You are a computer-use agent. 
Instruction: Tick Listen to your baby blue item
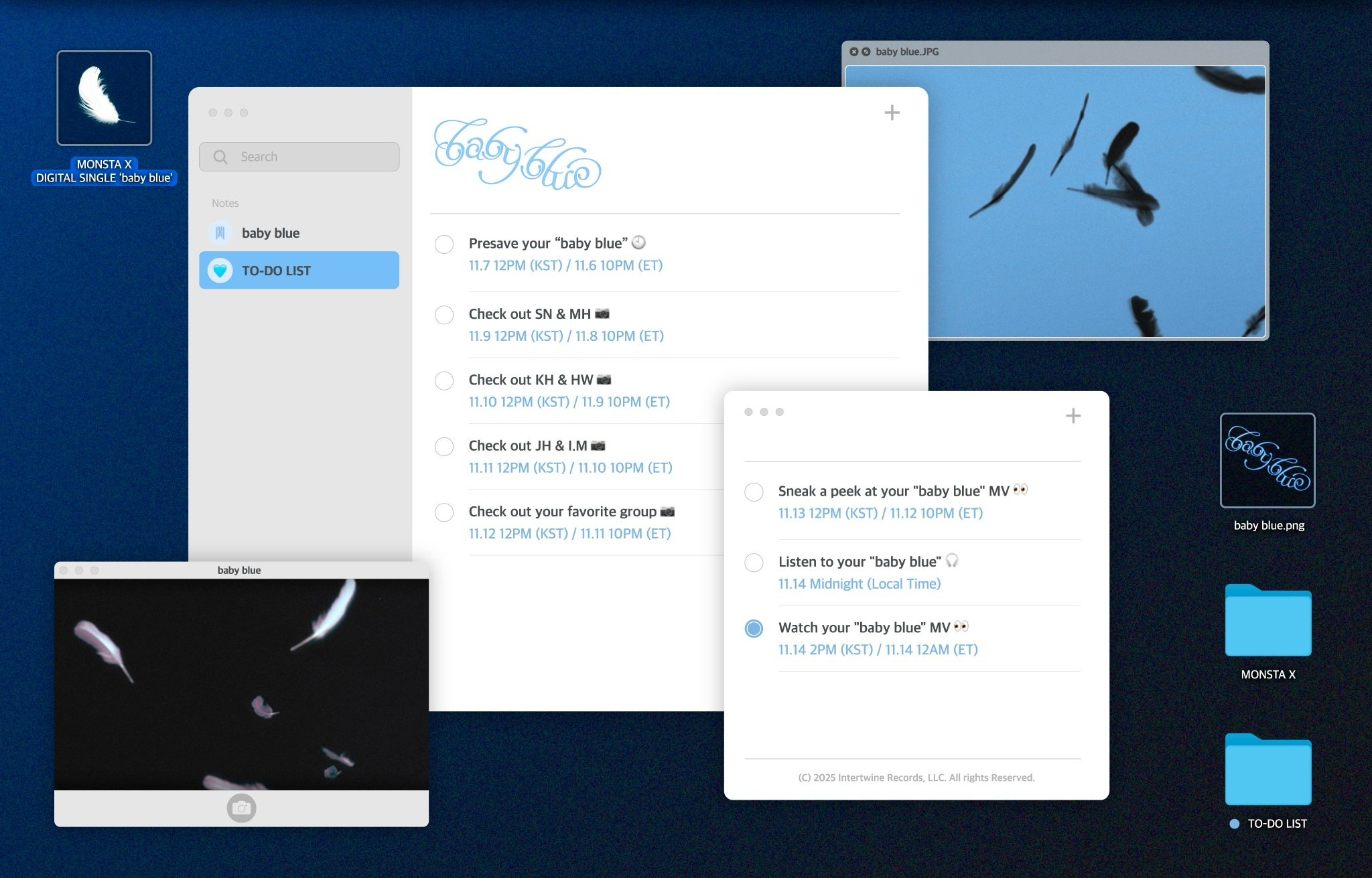(754, 563)
